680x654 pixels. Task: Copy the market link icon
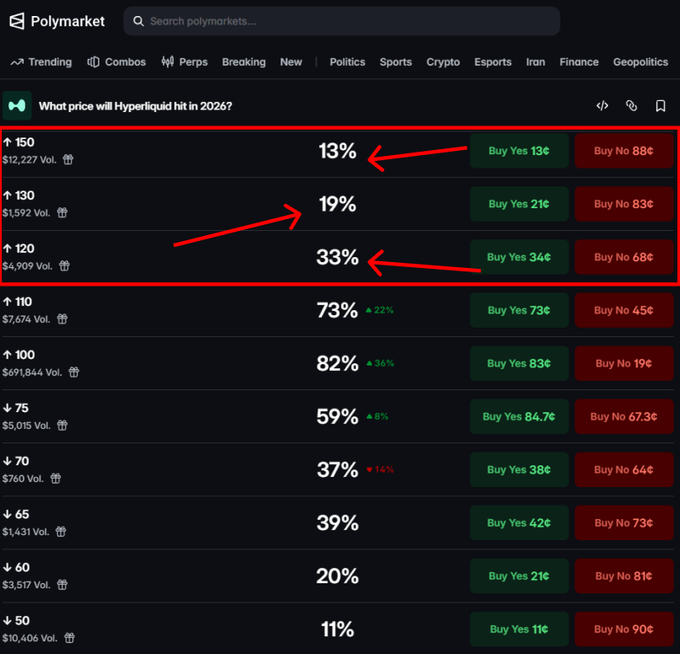[x=631, y=106]
